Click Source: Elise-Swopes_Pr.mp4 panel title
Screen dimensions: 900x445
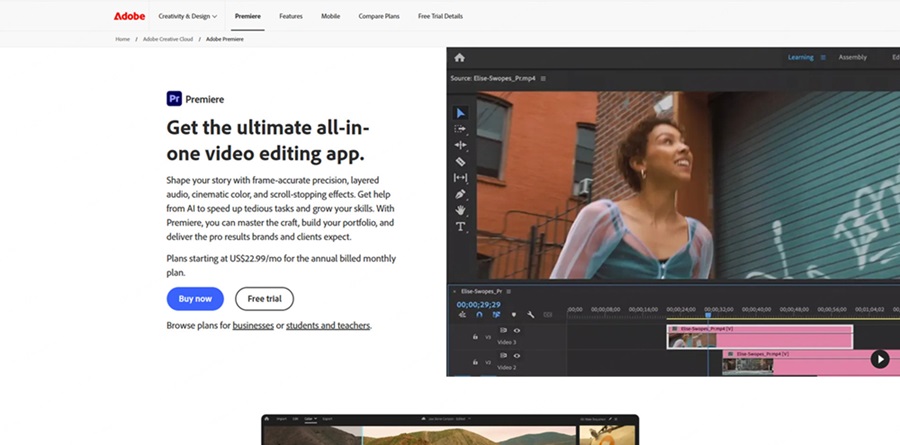click(493, 78)
